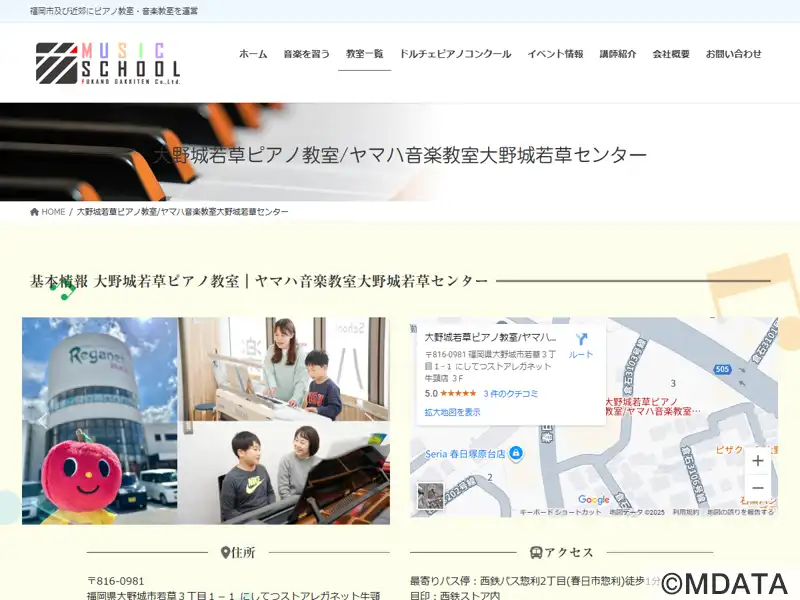Open ドルチェピアノコンクール menu item
800x600 pixels.
coord(455,54)
